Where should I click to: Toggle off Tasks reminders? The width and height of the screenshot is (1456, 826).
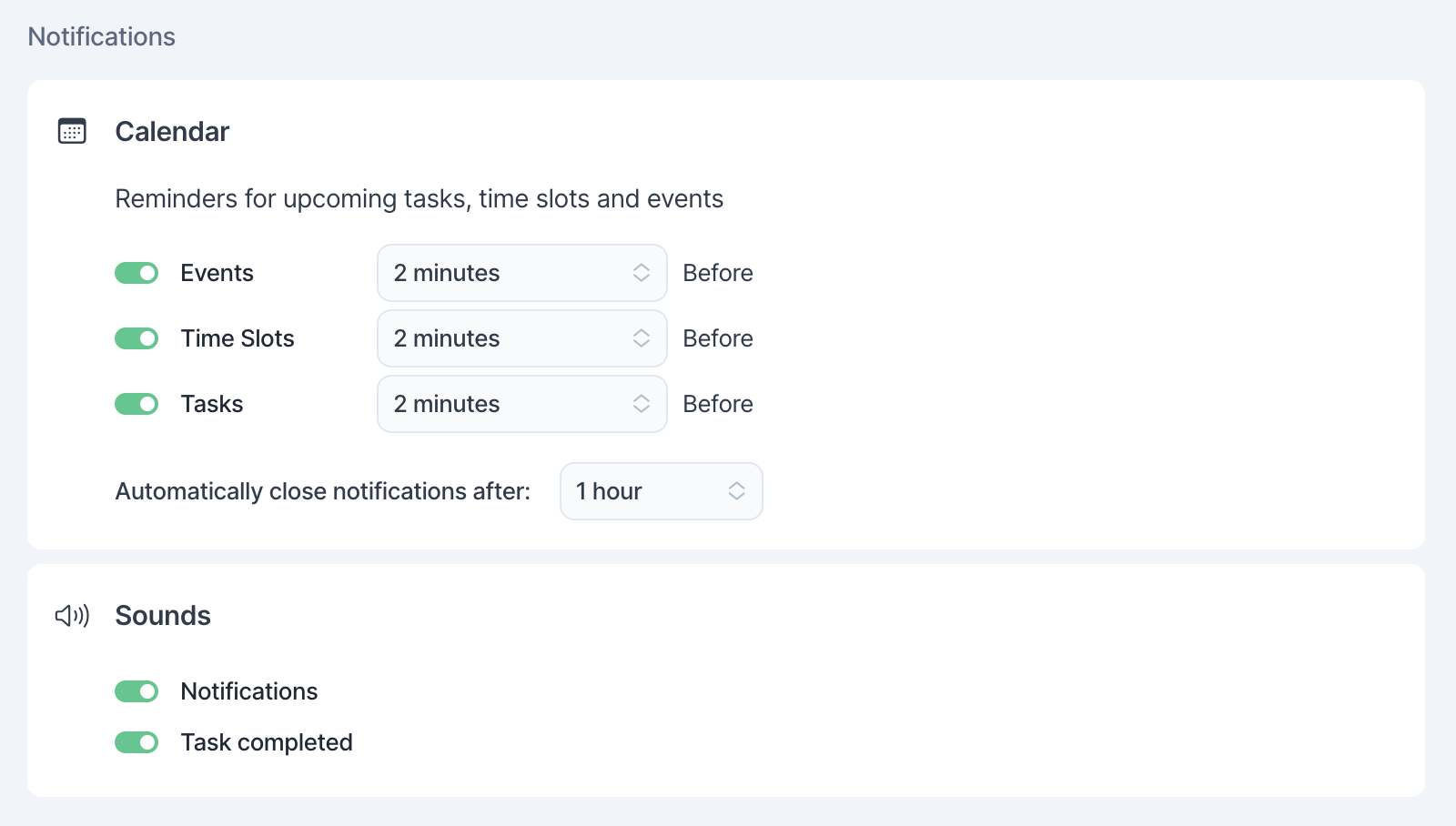click(136, 404)
